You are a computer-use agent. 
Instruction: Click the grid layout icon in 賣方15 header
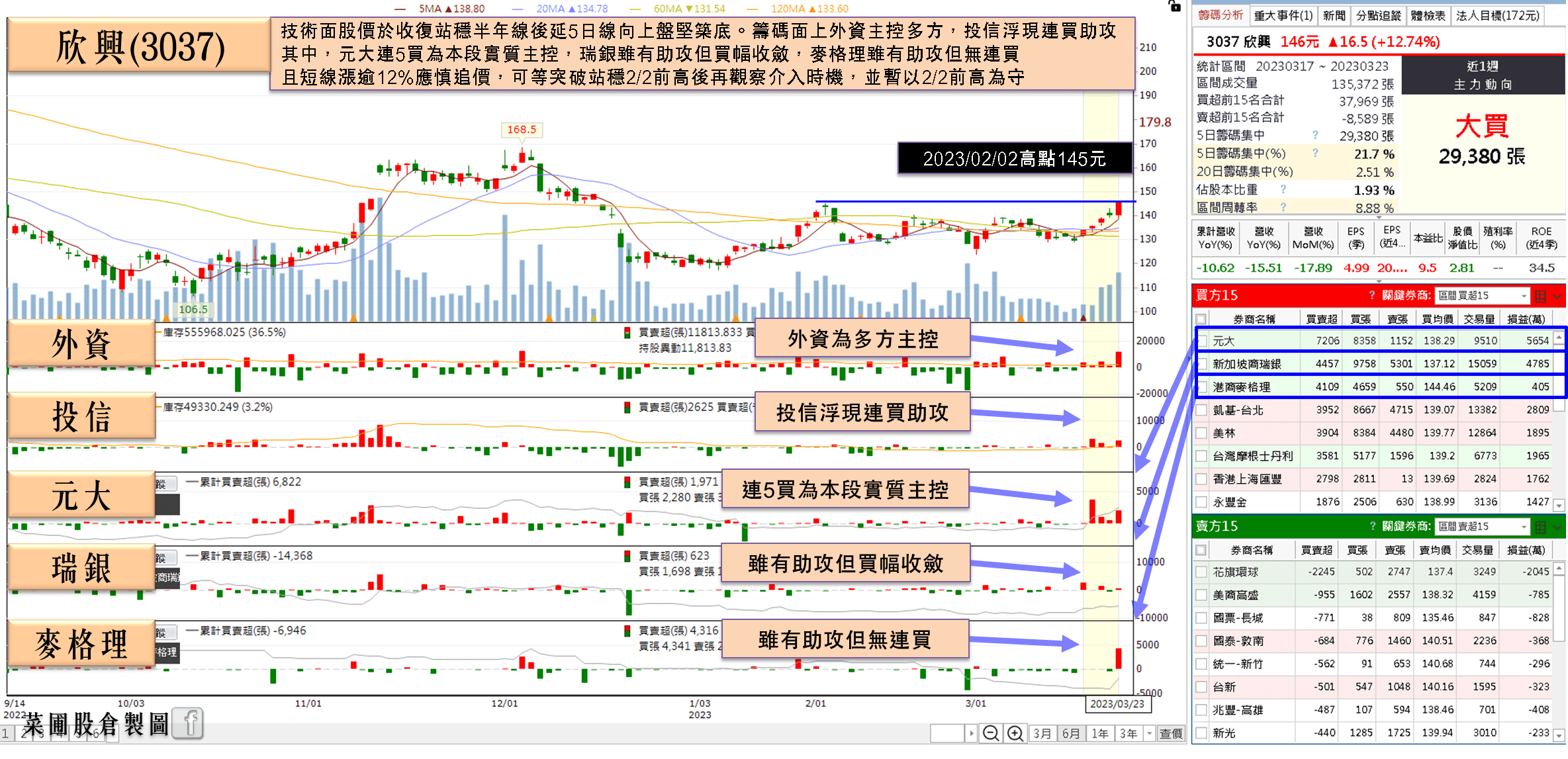click(1540, 527)
